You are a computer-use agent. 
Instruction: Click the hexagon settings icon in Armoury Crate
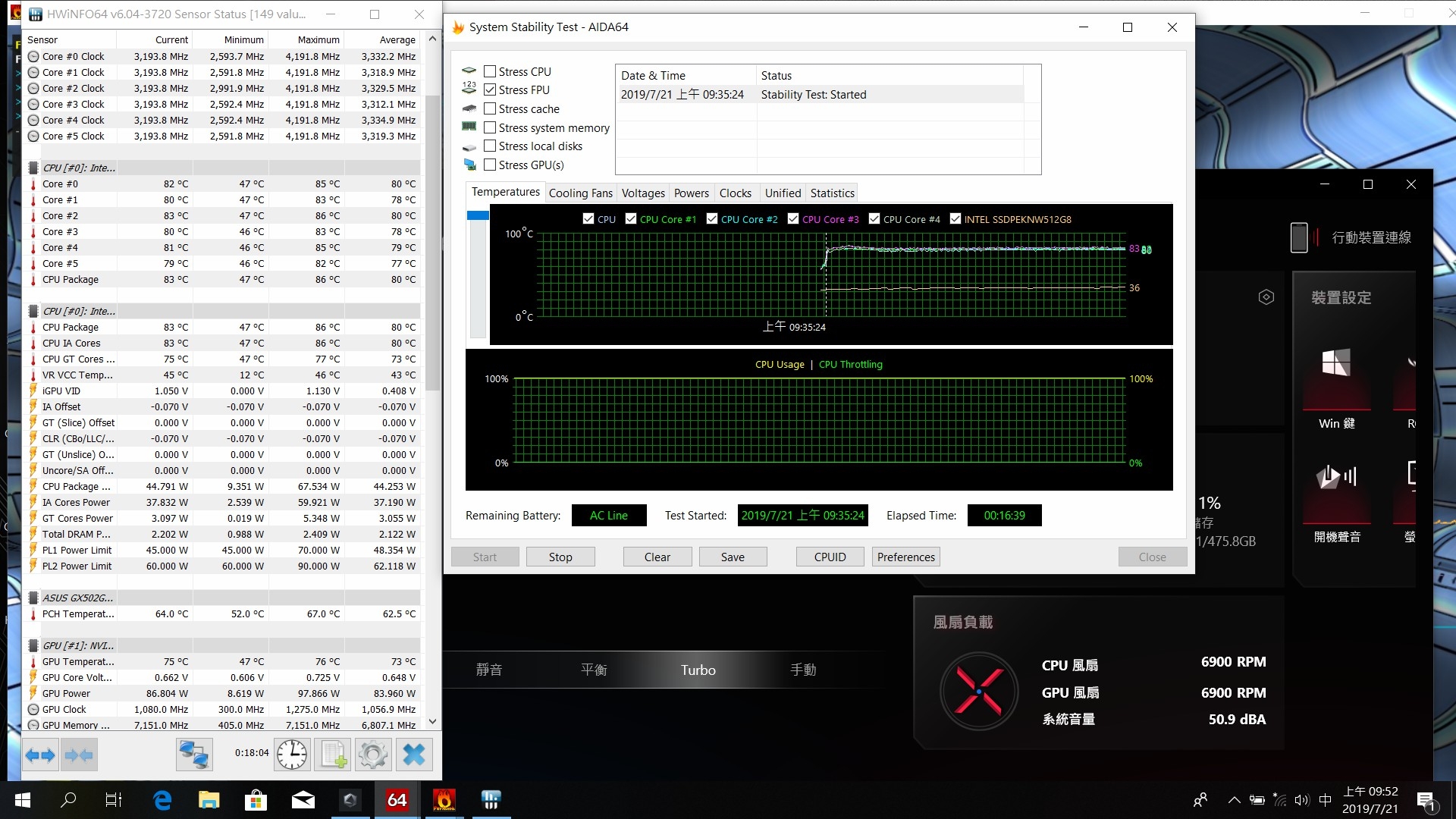(x=1266, y=297)
